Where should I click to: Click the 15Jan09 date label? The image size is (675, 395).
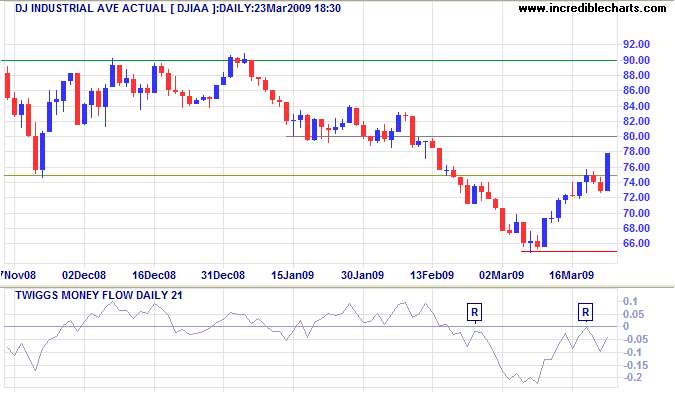point(293,275)
